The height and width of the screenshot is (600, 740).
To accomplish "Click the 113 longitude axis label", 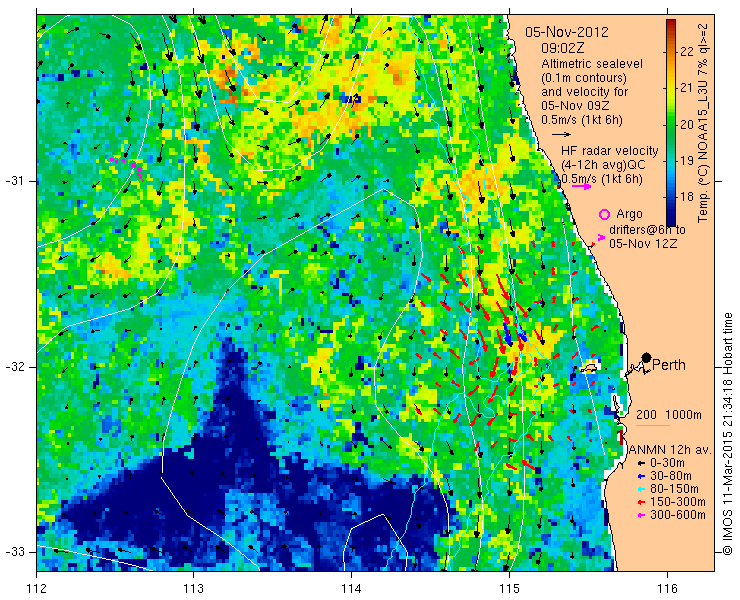I will (193, 589).
